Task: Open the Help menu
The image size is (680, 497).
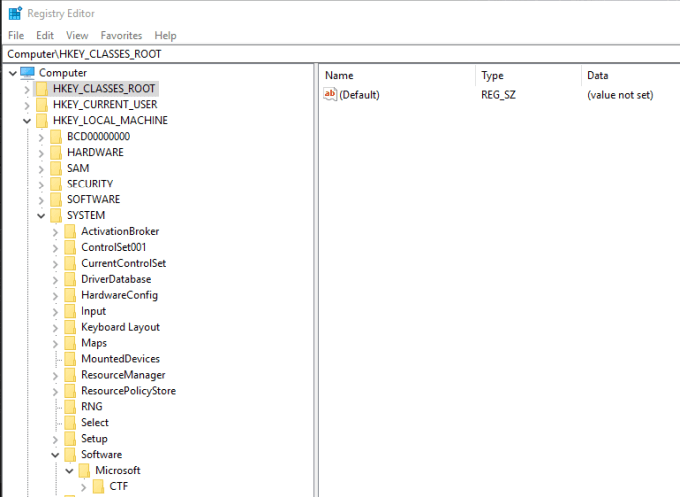Action: (x=165, y=36)
